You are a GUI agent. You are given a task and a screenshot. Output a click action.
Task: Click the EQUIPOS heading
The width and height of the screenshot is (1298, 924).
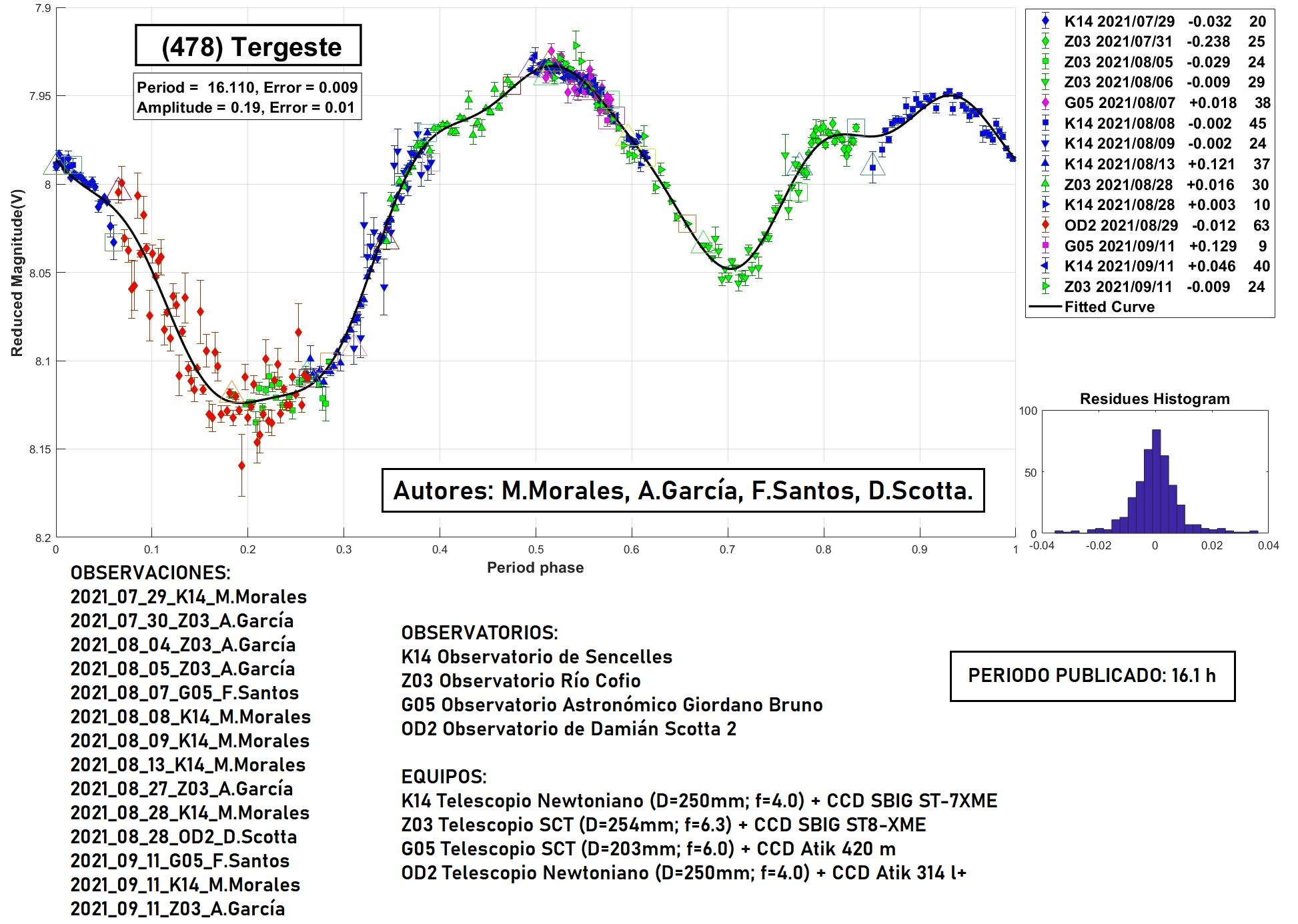444,777
